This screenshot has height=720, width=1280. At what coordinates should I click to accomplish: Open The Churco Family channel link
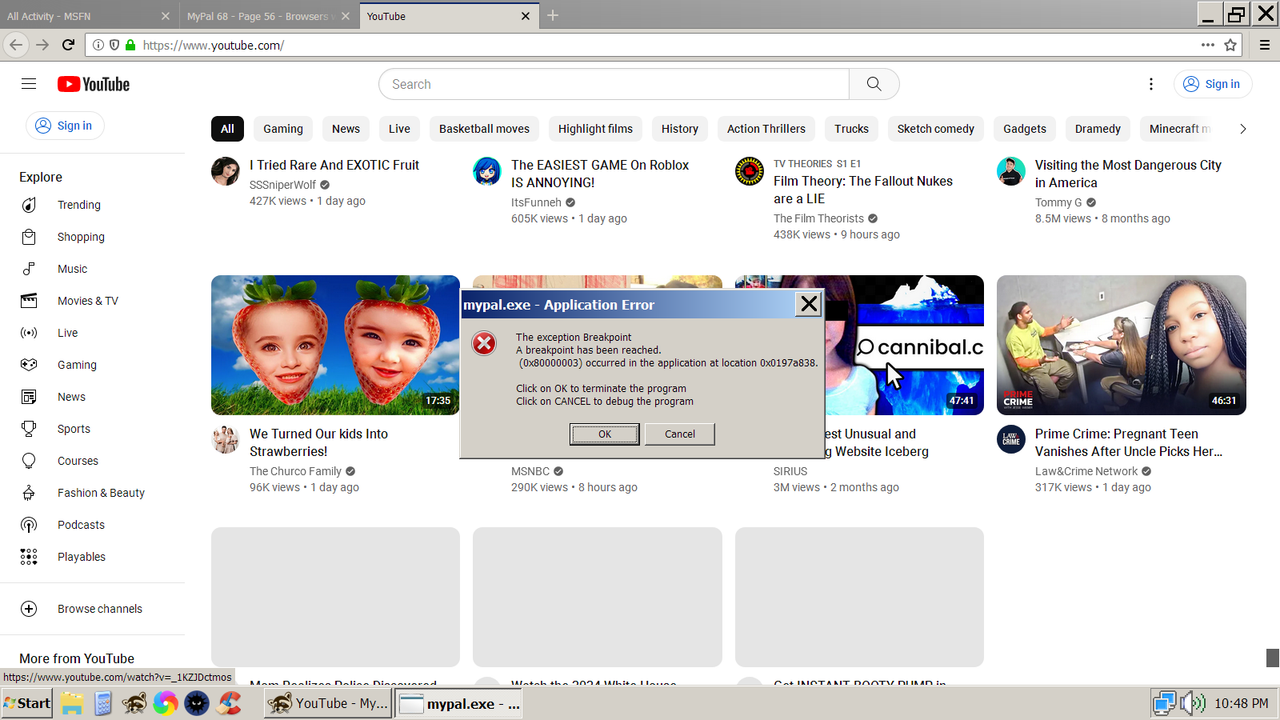pyautogui.click(x=295, y=471)
